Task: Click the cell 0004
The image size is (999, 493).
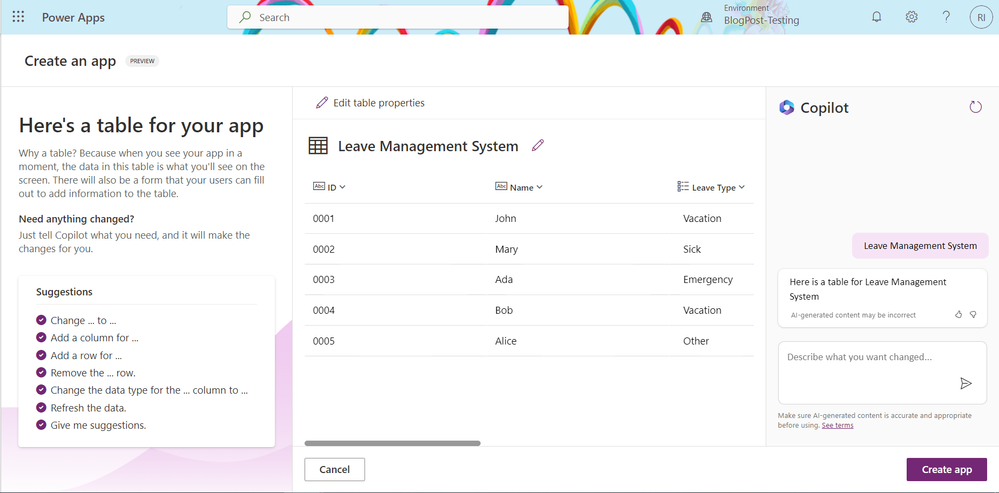Action: [x=324, y=310]
